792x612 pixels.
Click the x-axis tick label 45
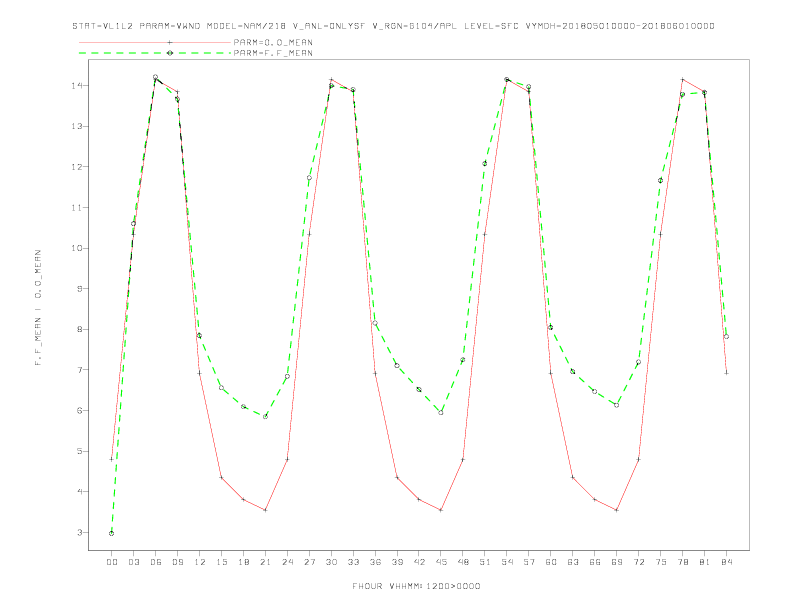pyautogui.click(x=441, y=562)
